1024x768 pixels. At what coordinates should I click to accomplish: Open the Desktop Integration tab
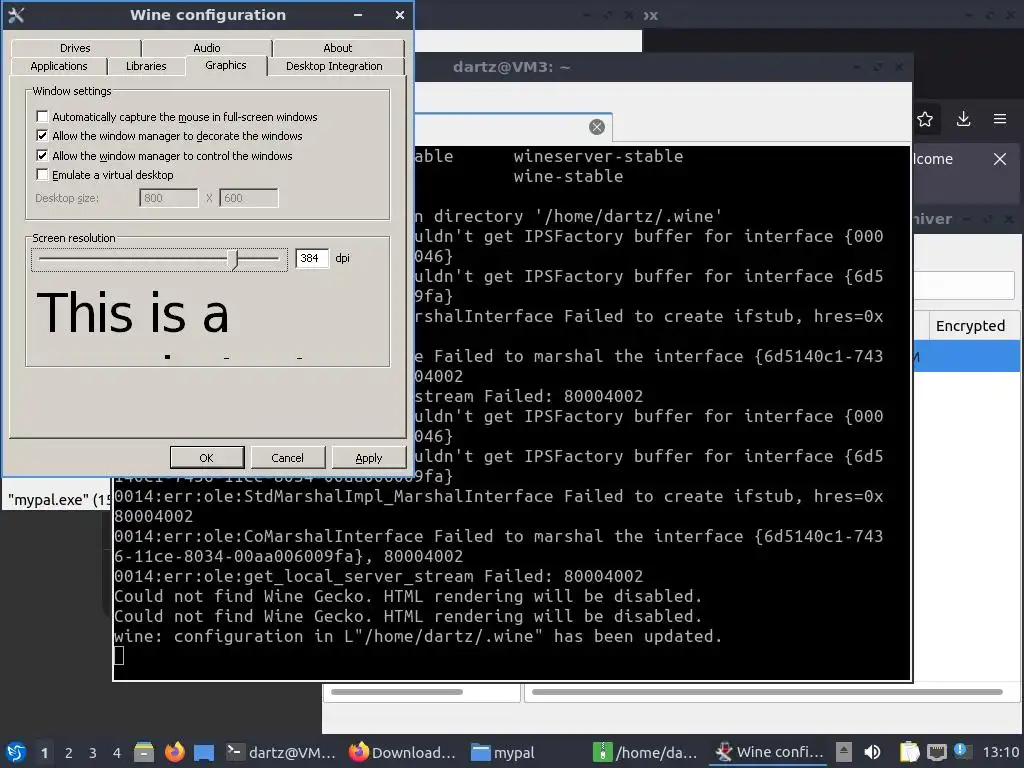pyautogui.click(x=334, y=66)
